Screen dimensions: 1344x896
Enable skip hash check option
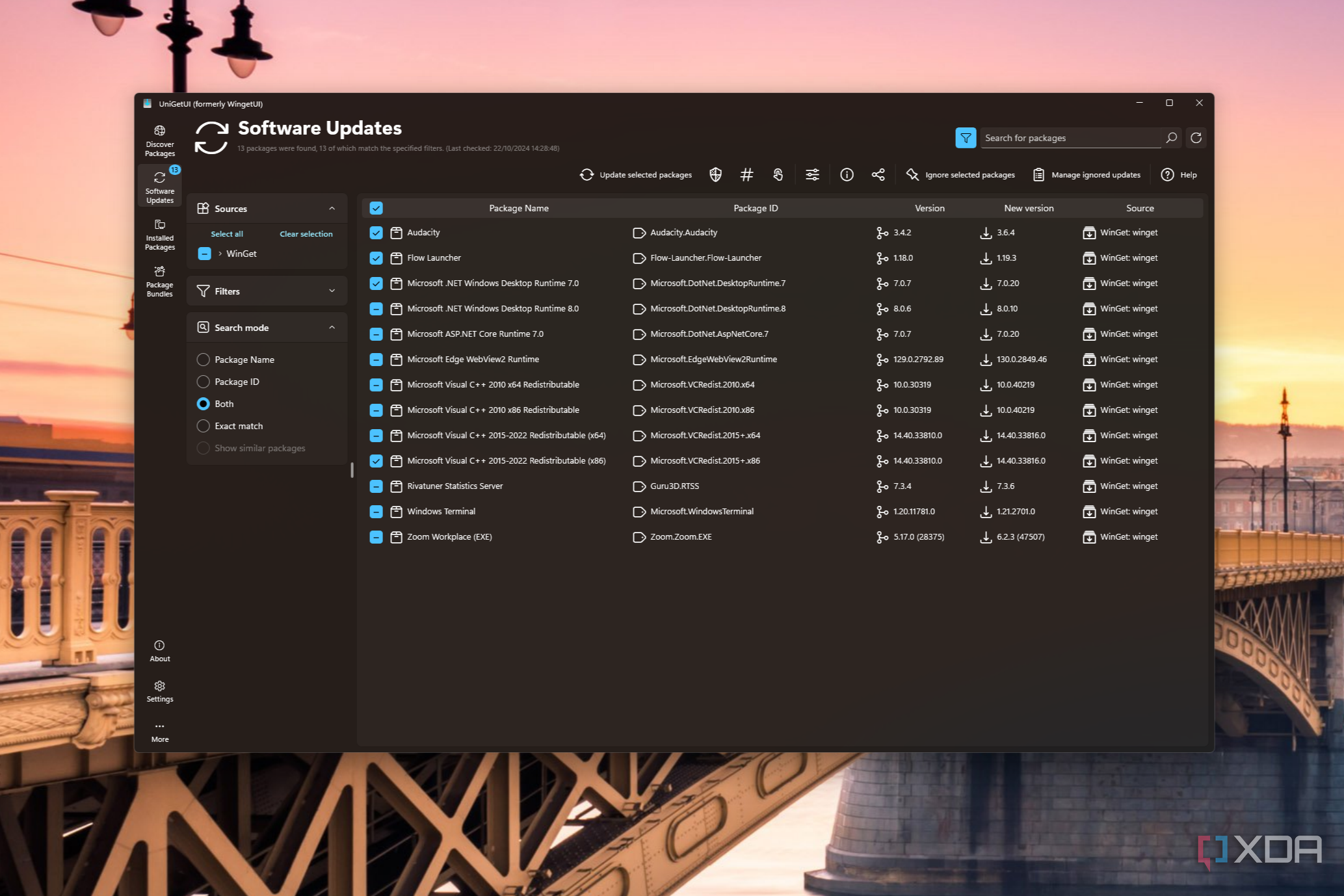coord(746,174)
